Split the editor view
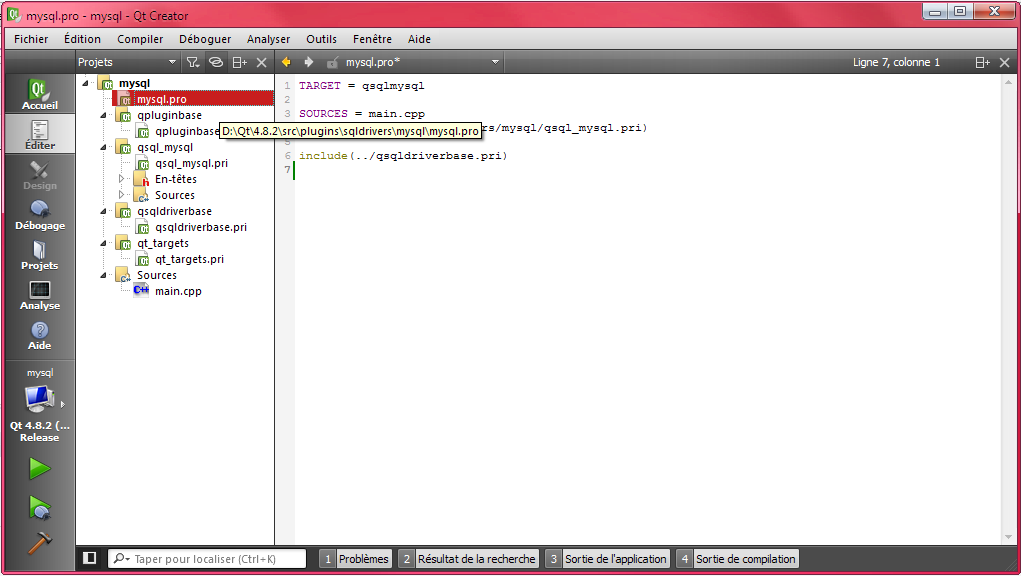The height and width of the screenshot is (576, 1021). coord(982,62)
